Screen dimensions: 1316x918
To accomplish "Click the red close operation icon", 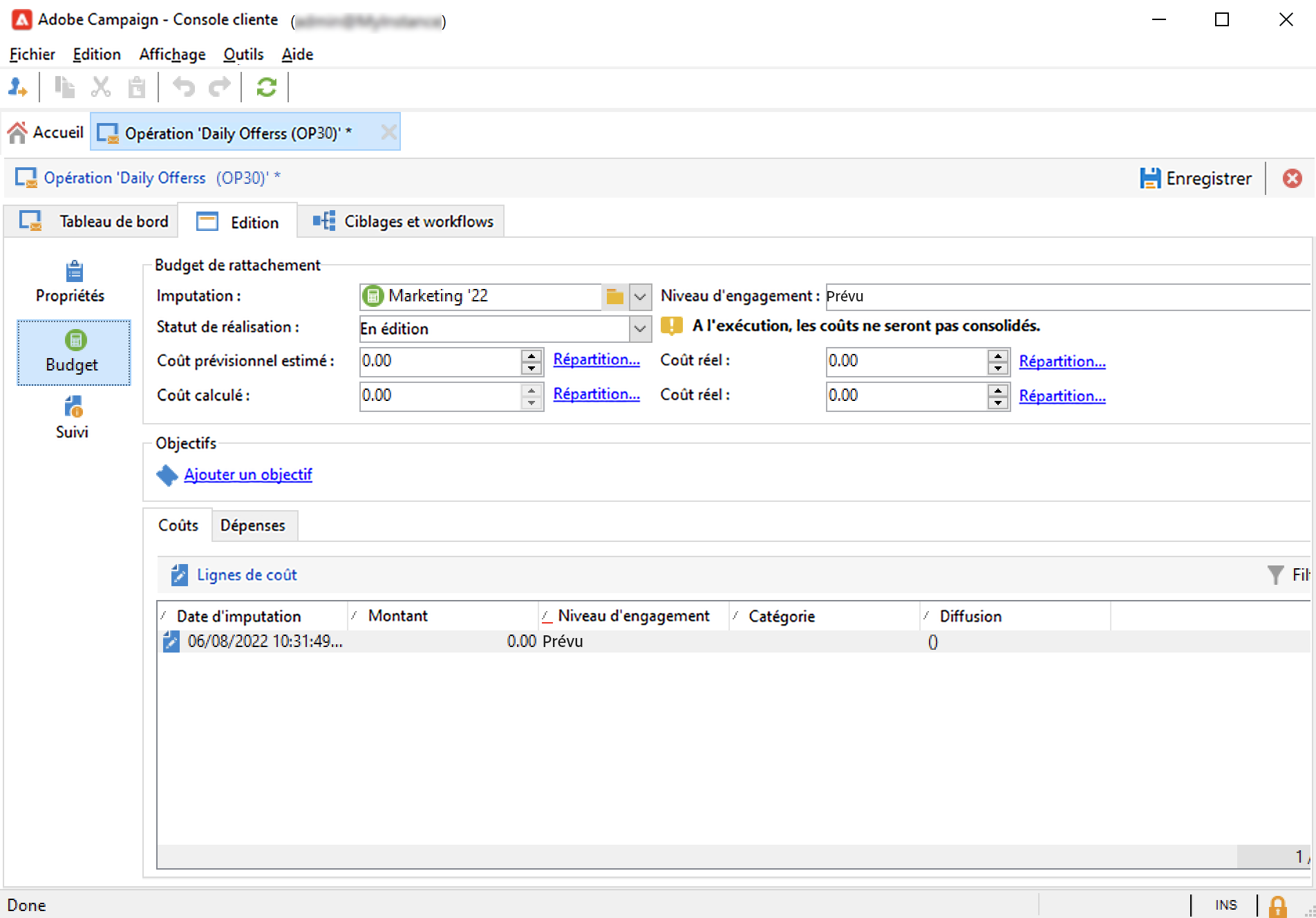I will point(1292,178).
